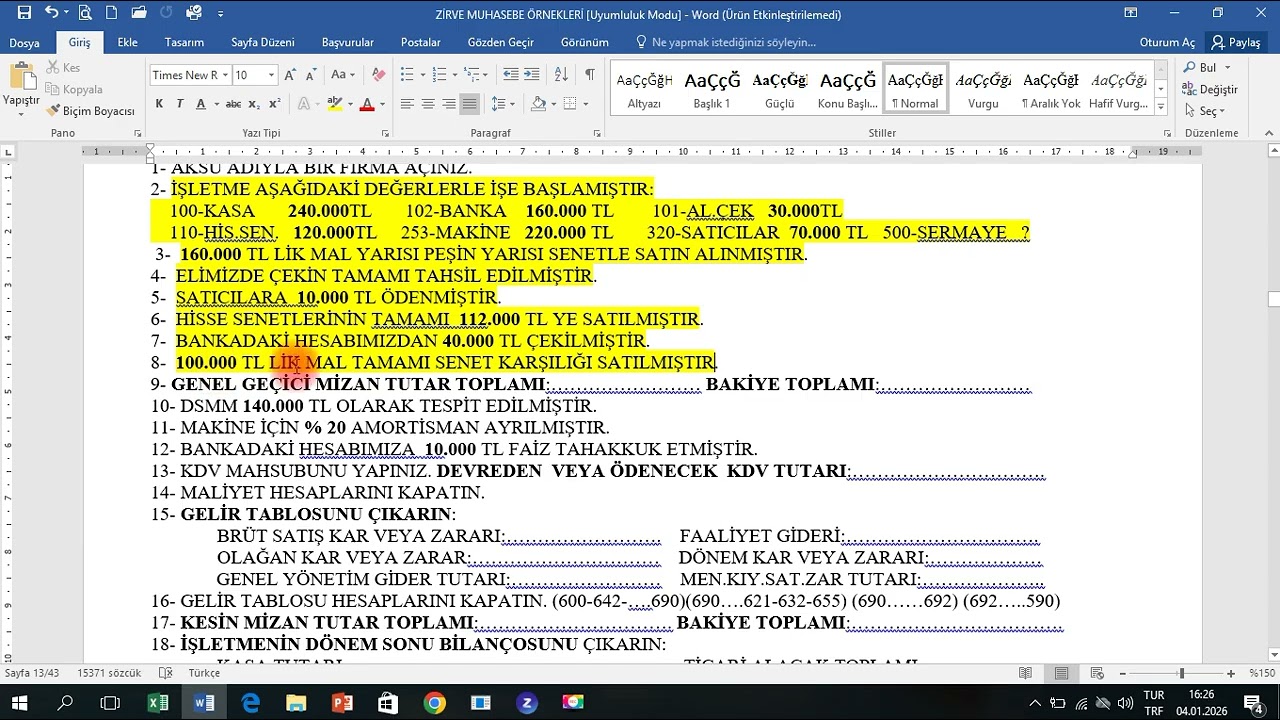Apply the red font color
1280x720 pixels.
367,104
